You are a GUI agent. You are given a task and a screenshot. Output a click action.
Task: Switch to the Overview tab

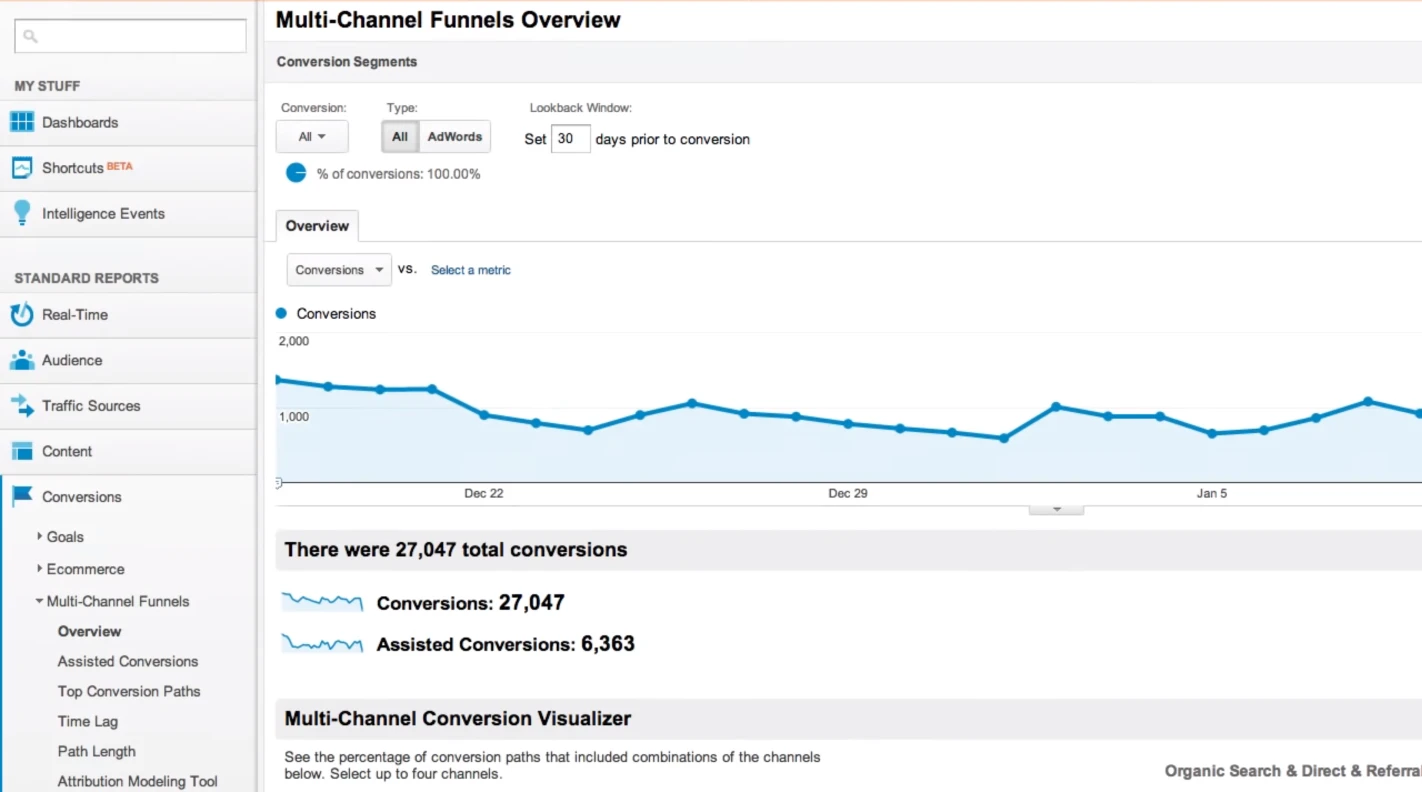coord(316,226)
